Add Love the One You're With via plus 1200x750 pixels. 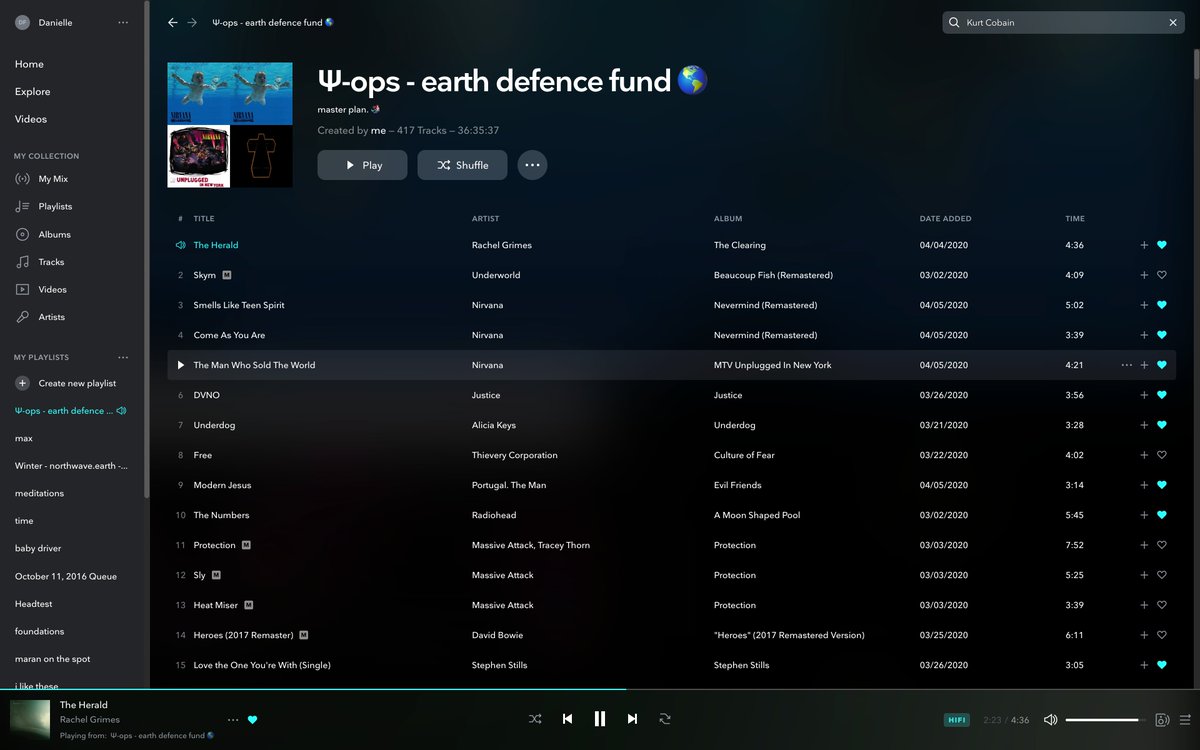coord(1144,665)
